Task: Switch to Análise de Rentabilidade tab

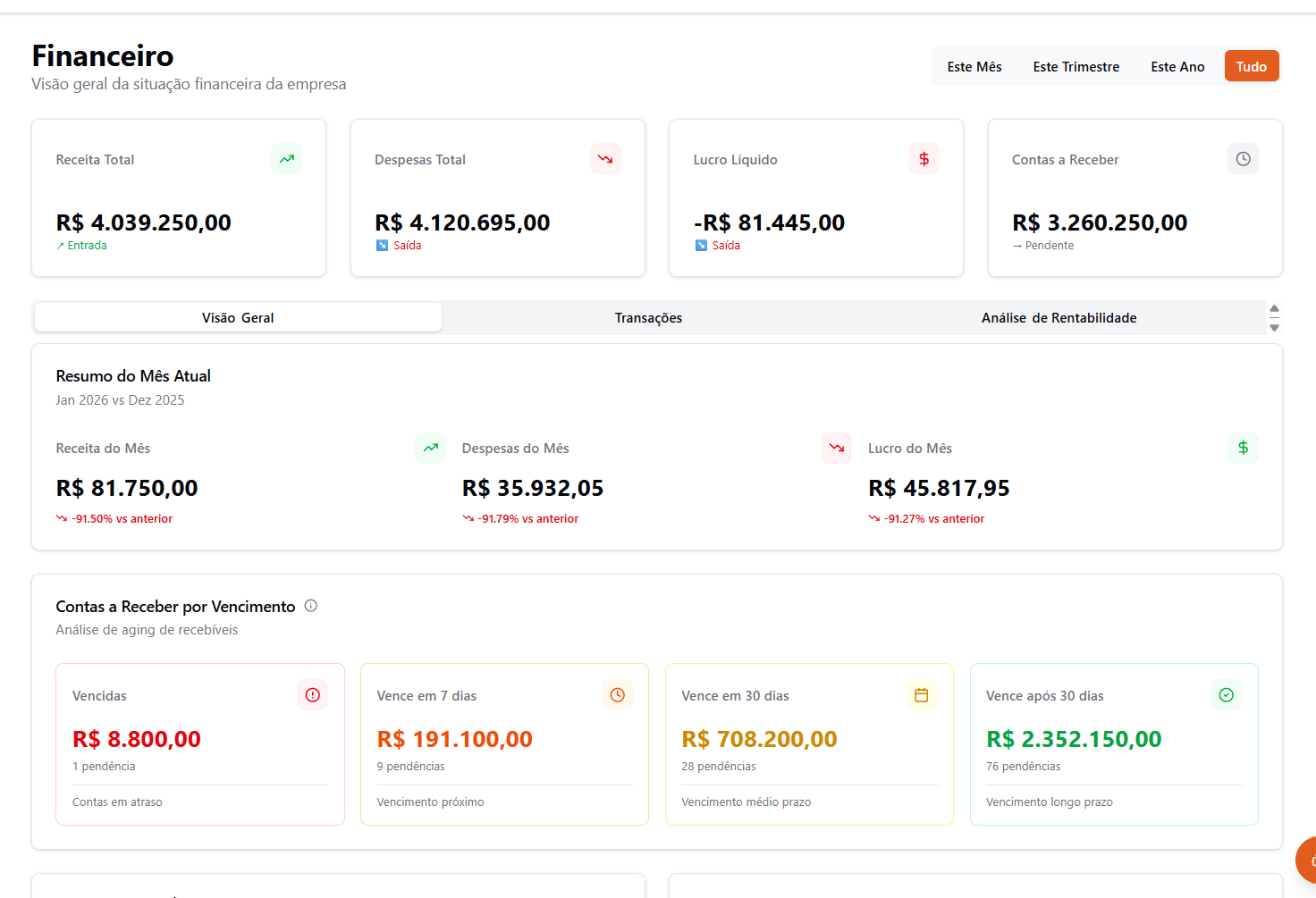Action: pyautogui.click(x=1059, y=318)
